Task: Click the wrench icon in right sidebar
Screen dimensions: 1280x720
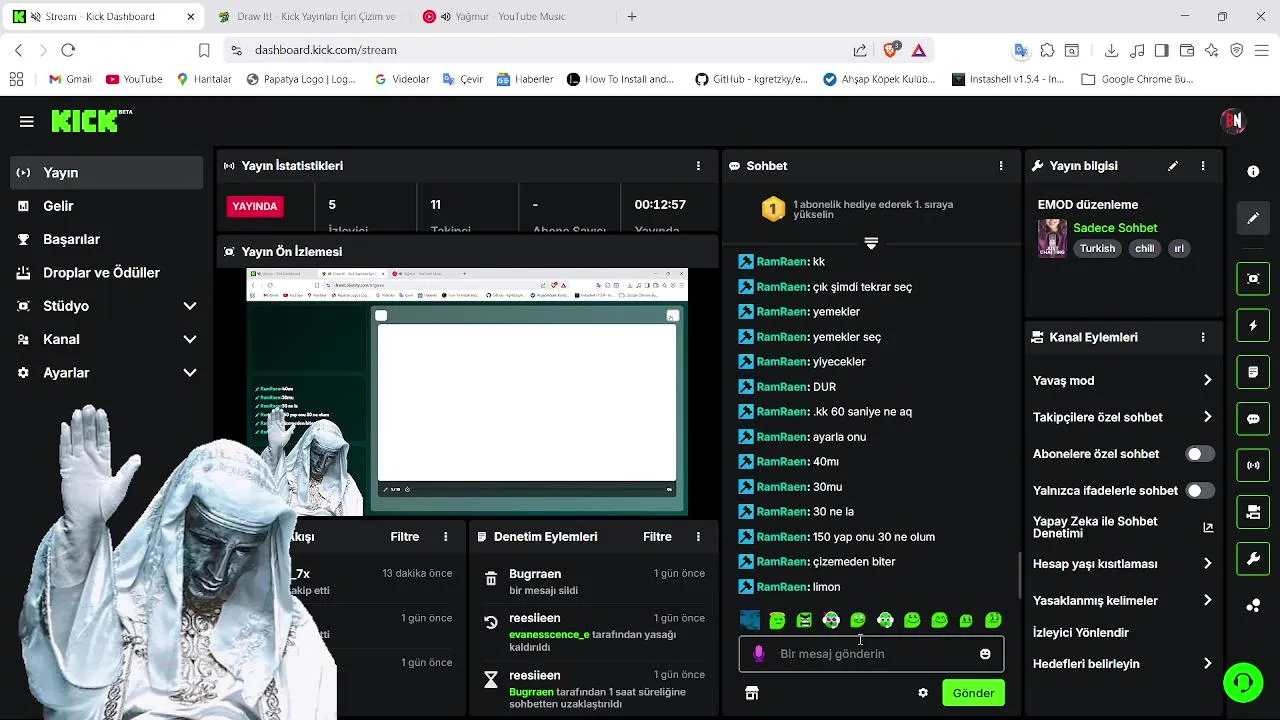Action: click(1253, 559)
